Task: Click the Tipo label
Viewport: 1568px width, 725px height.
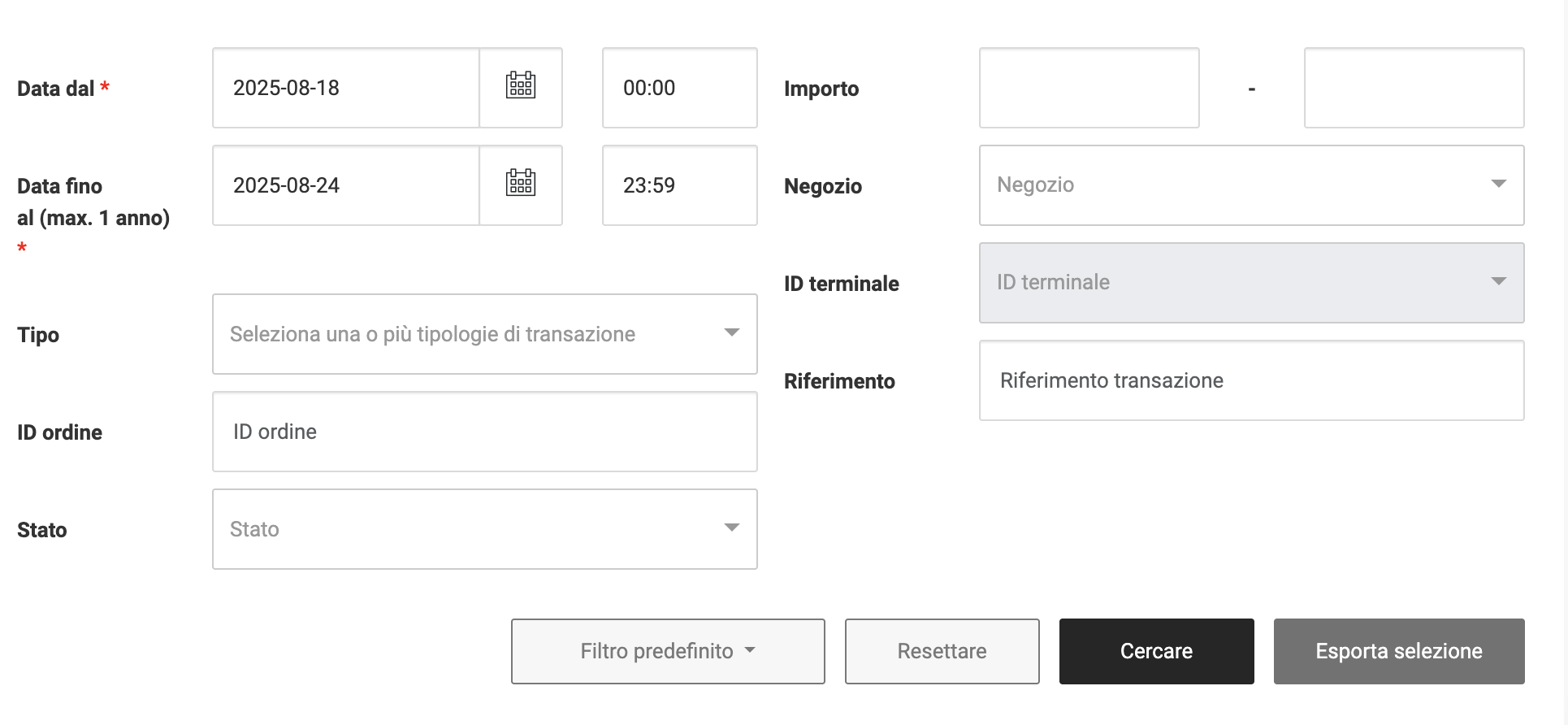Action: (x=38, y=335)
